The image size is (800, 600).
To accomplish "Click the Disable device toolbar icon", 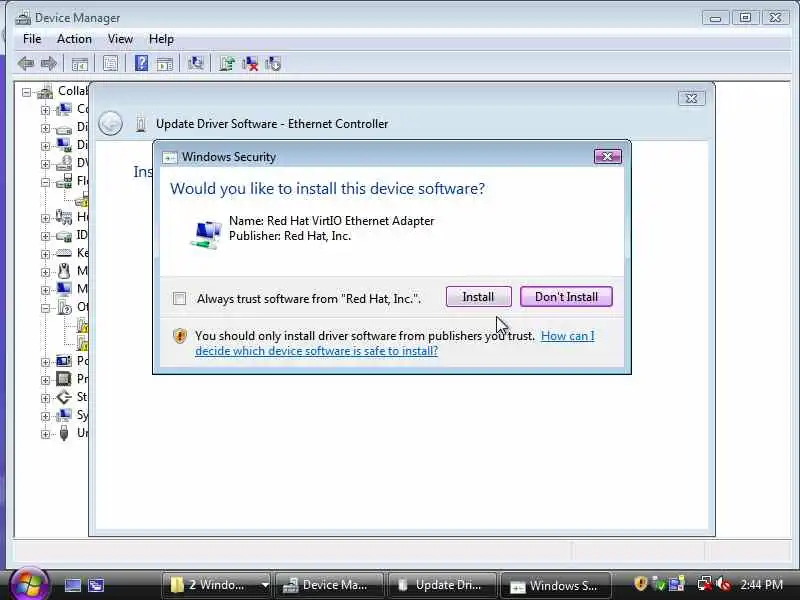I will point(273,64).
